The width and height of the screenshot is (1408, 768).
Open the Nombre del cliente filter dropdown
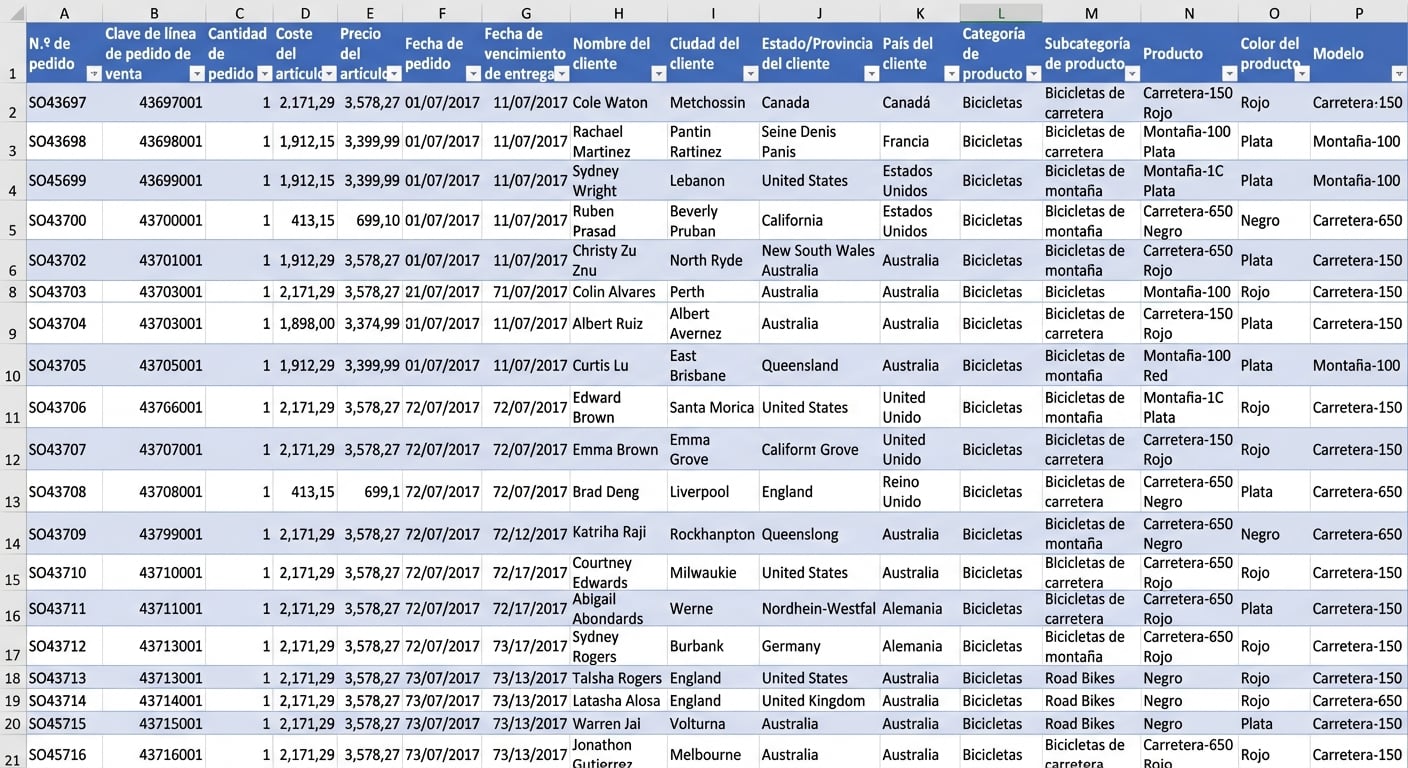(658, 74)
